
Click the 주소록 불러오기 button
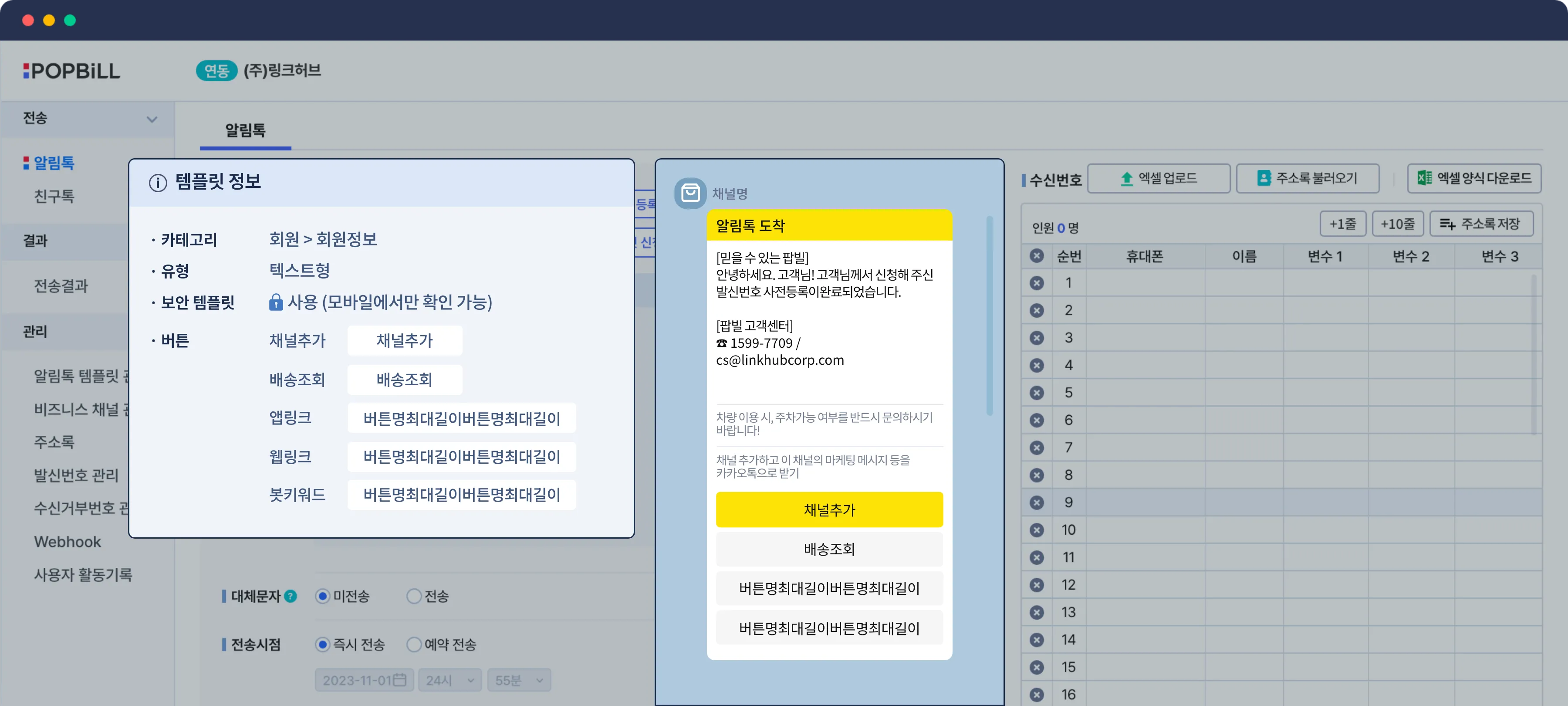[x=1308, y=178]
